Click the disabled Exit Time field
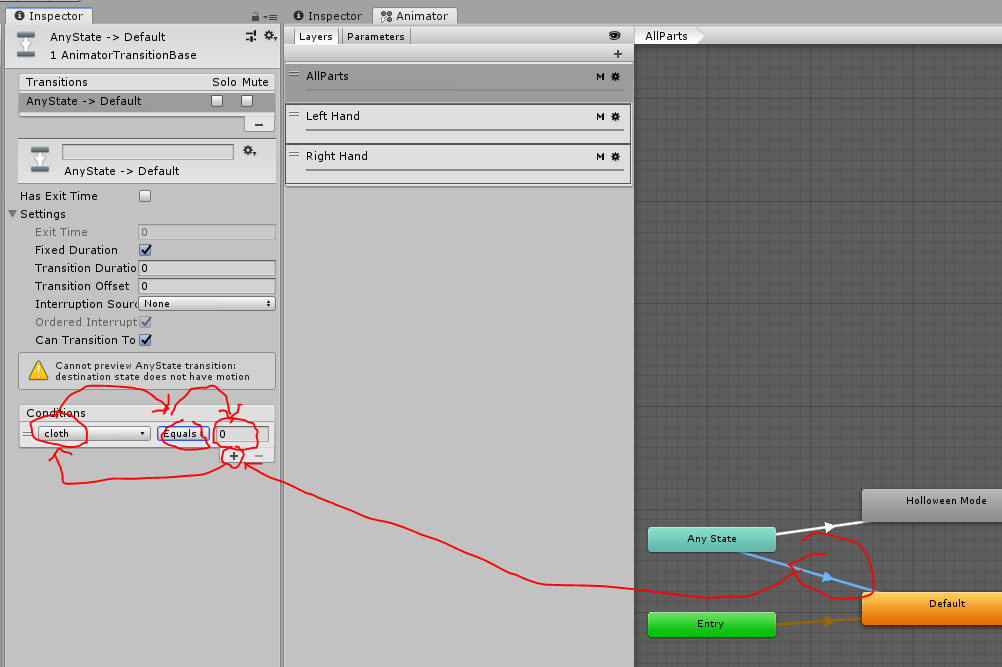The width and height of the screenshot is (1002, 667). pyautogui.click(x=207, y=232)
